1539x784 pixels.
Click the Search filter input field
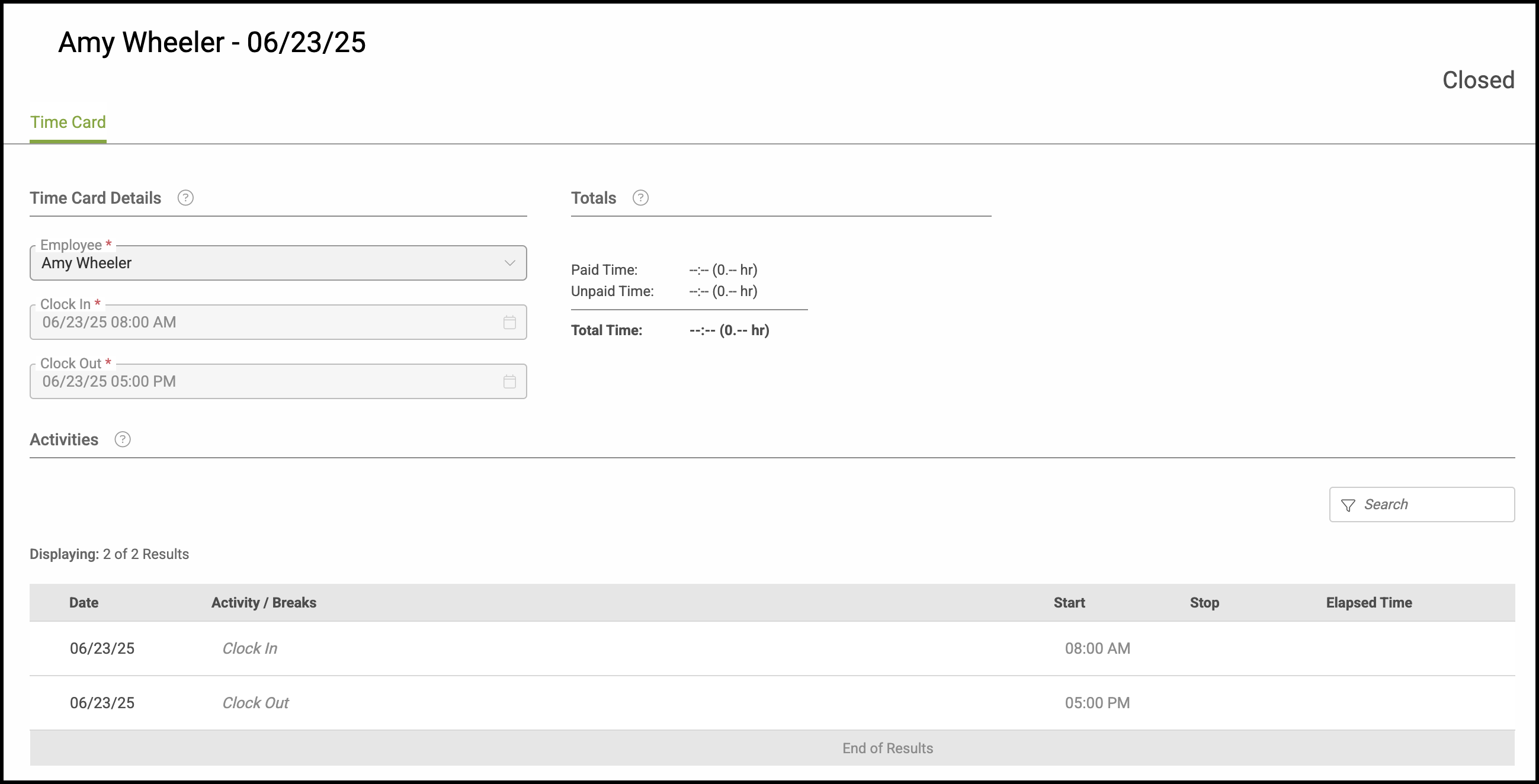(x=1434, y=505)
